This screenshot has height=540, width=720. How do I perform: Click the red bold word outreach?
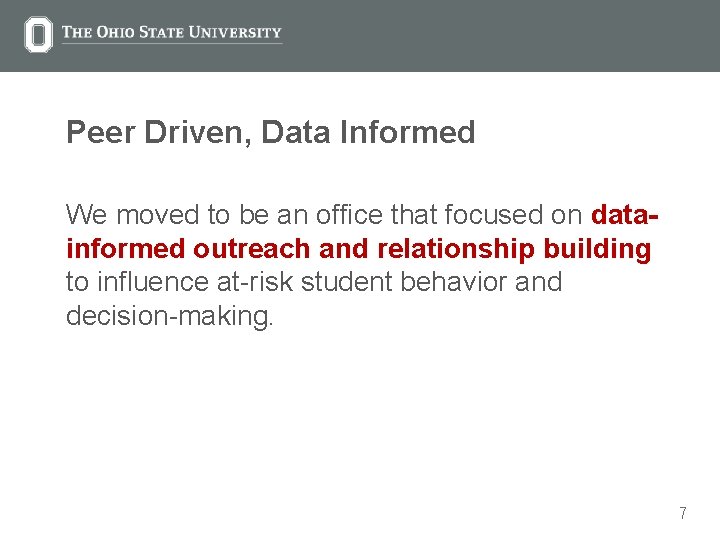[x=251, y=248]
